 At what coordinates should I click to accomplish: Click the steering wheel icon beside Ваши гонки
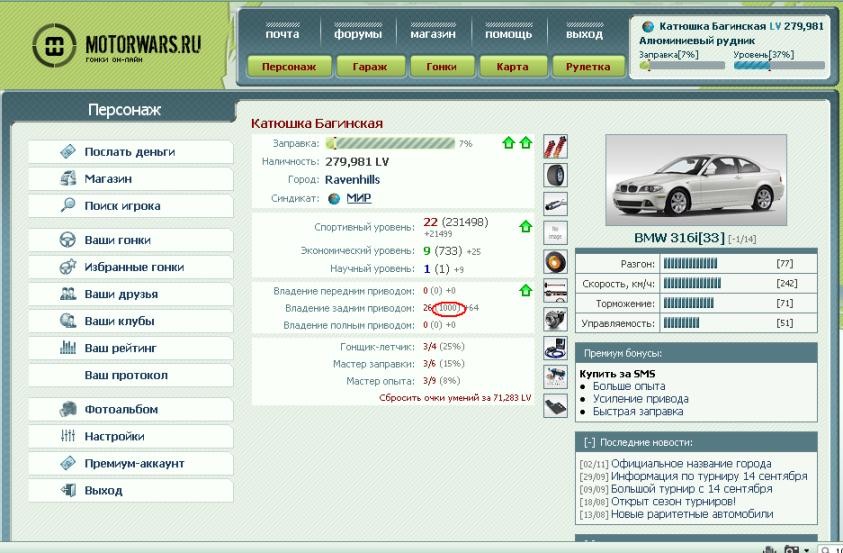click(68, 240)
